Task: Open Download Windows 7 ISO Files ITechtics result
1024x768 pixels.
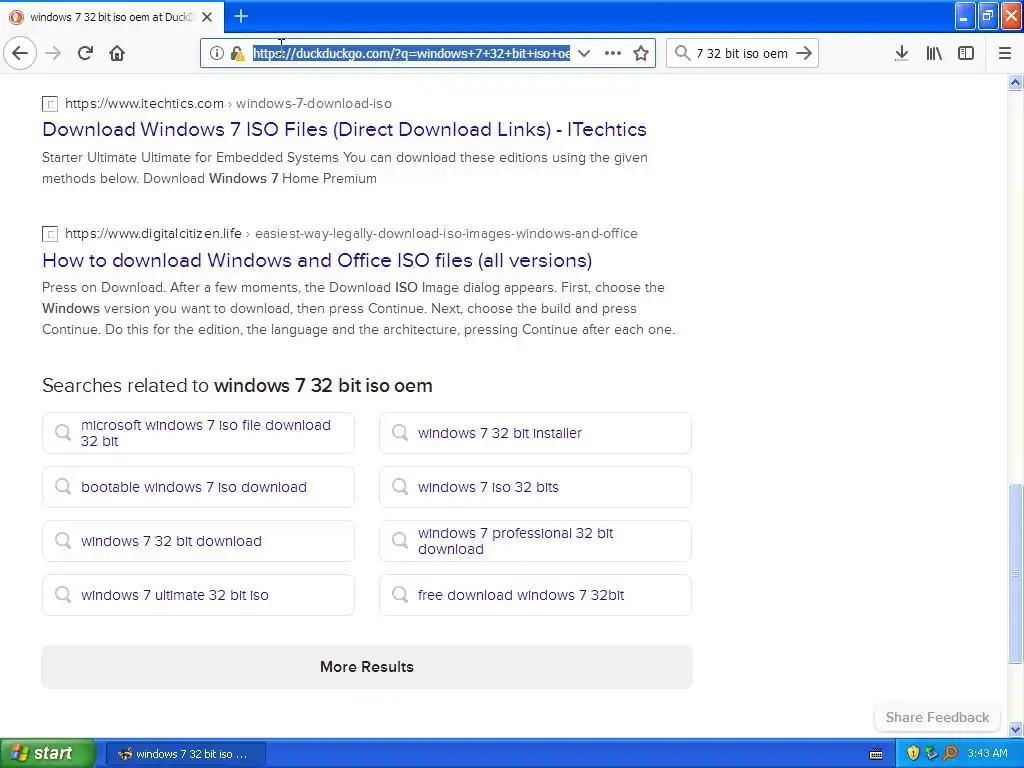Action: click(x=344, y=129)
